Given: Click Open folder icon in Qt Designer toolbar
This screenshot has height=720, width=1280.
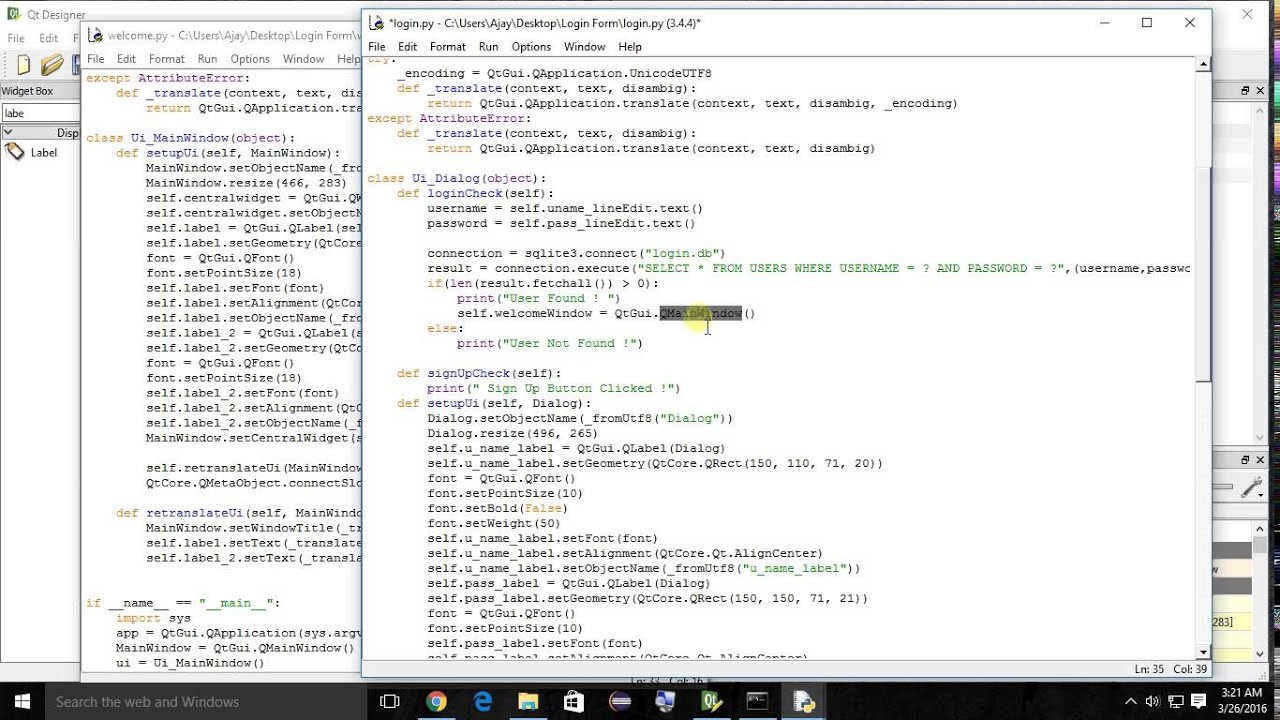Looking at the screenshot, I should 52,65.
